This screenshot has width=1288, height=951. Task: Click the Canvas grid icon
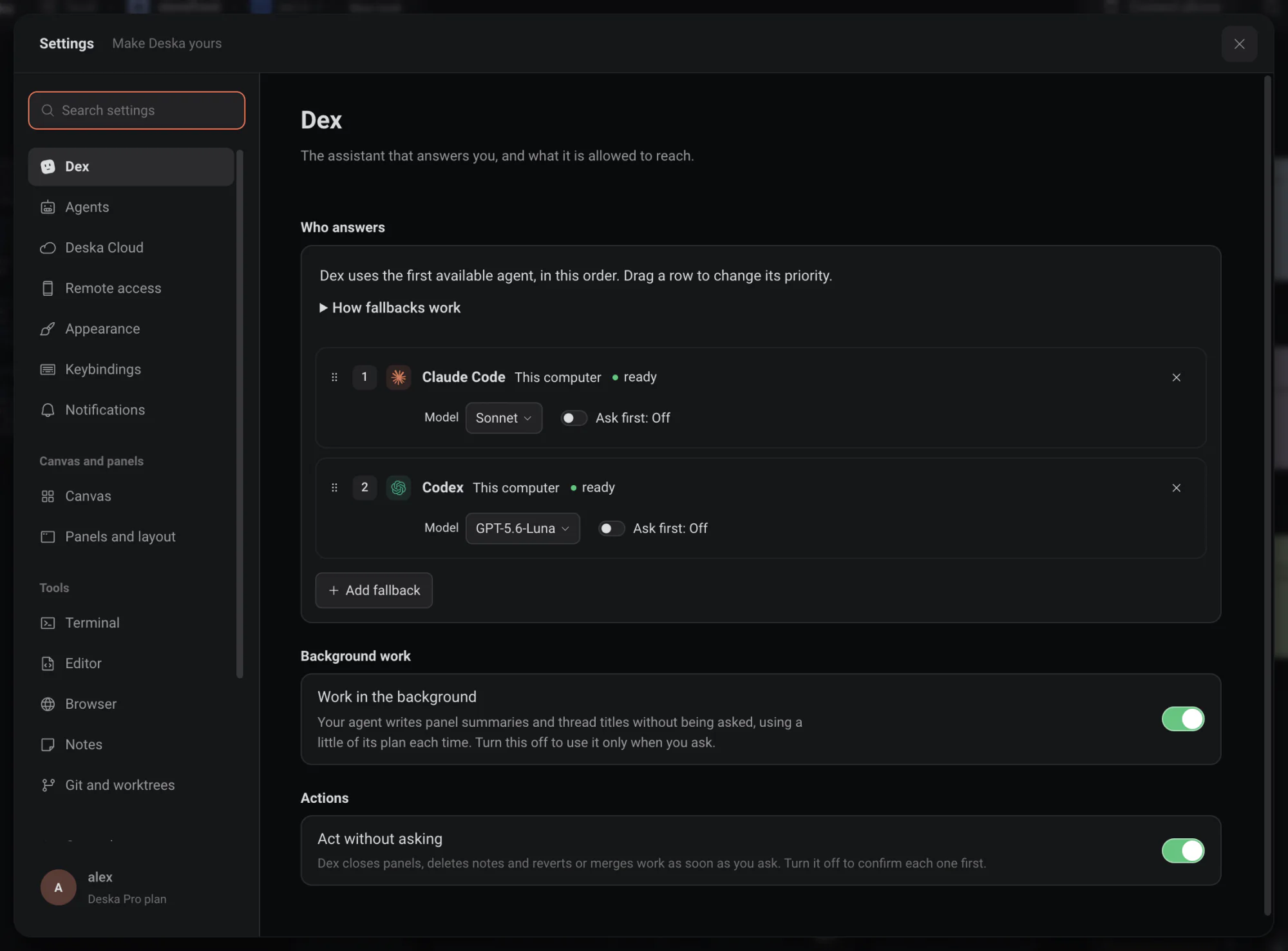(48, 496)
